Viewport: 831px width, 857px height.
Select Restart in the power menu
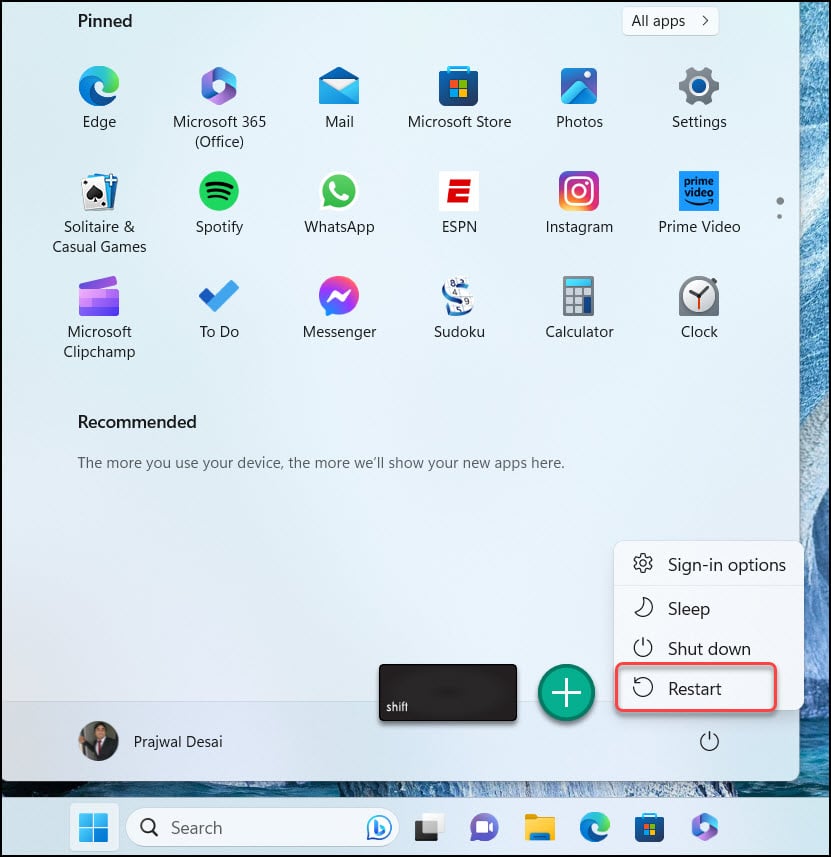695,688
